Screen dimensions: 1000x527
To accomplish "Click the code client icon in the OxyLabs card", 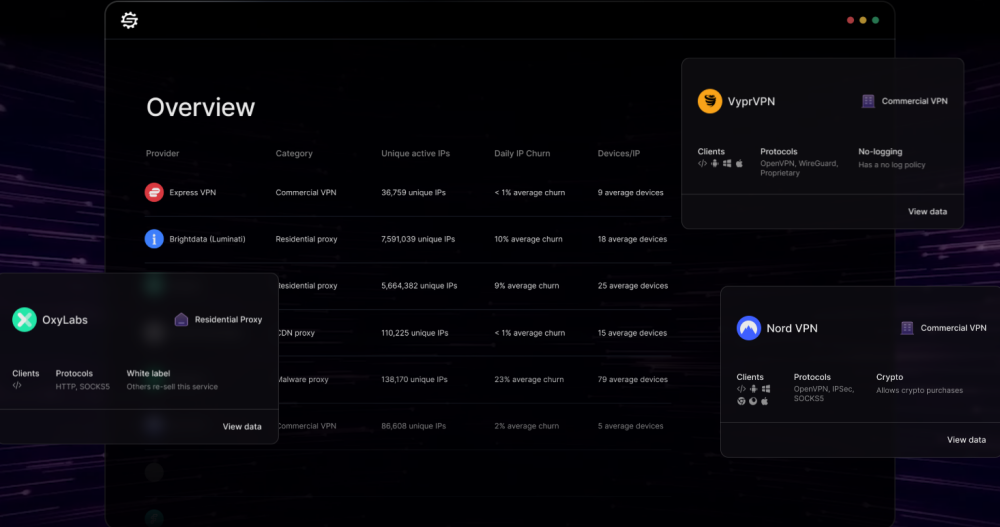I will pos(17,385).
